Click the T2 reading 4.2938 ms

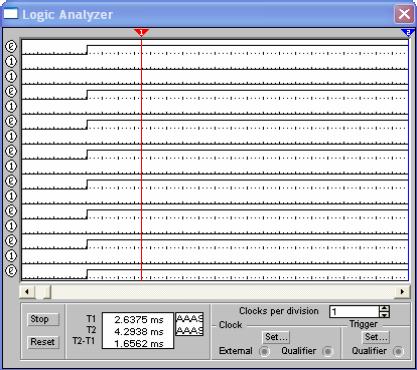(x=139, y=332)
